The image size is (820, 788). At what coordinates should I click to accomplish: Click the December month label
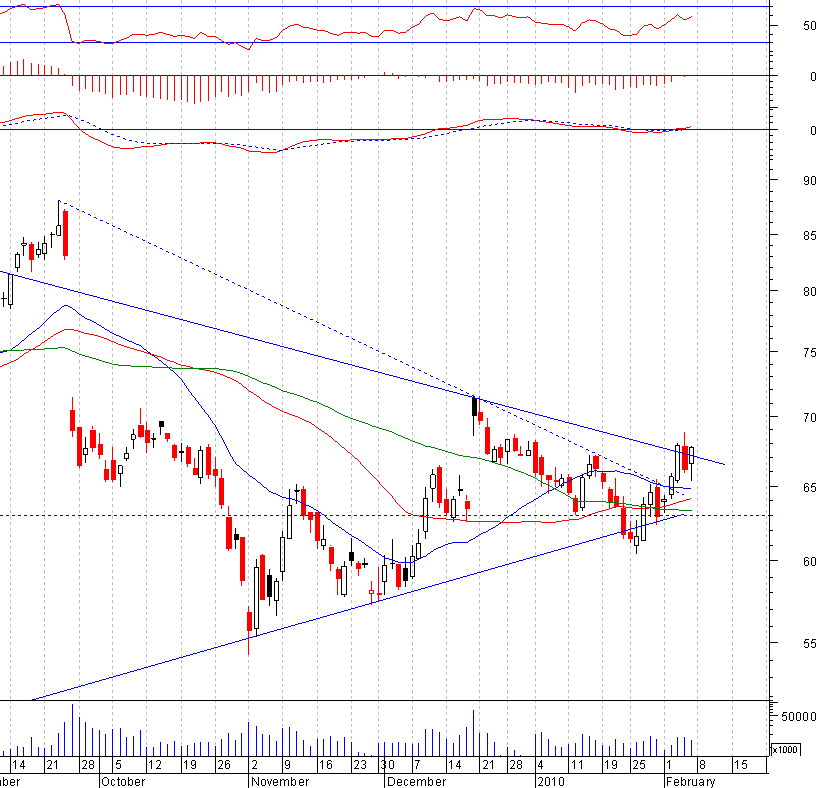[x=417, y=782]
